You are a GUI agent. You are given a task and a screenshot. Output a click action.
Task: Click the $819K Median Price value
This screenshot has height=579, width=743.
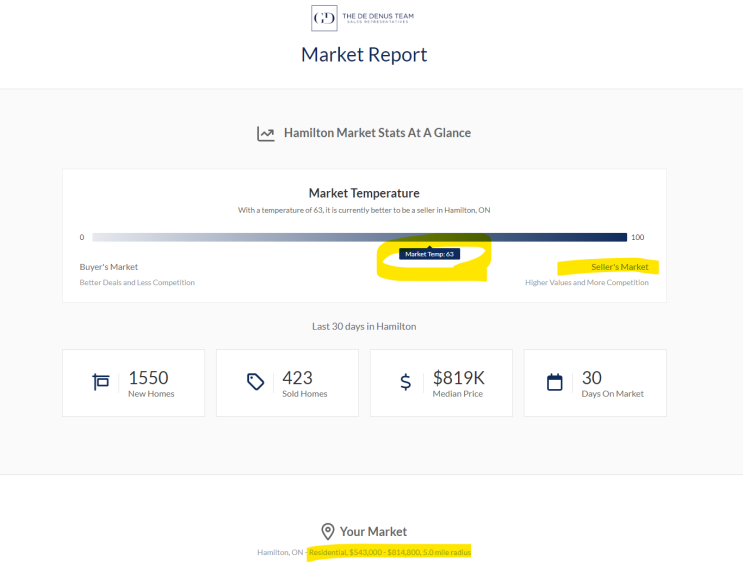click(458, 378)
